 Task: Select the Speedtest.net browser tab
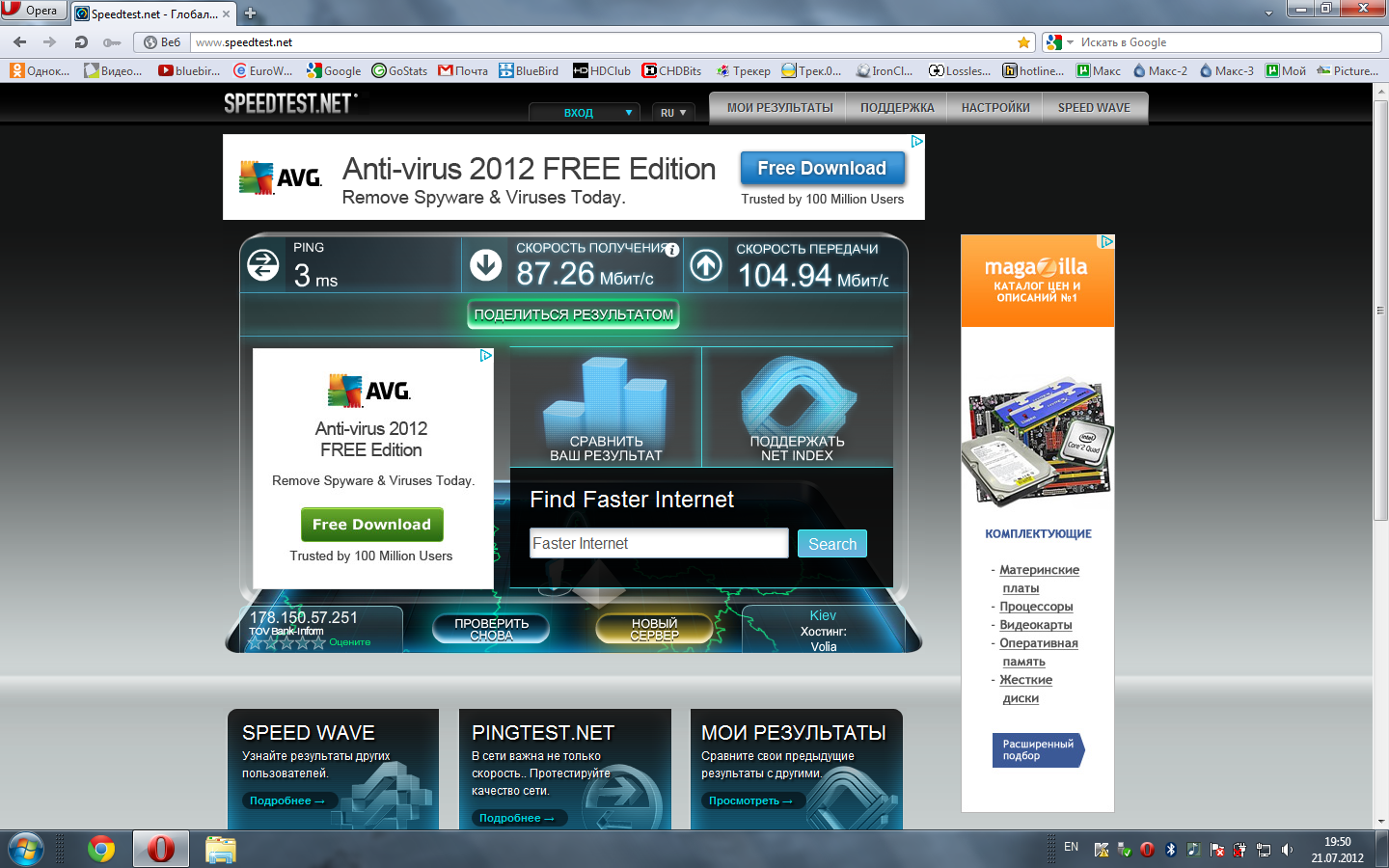click(154, 14)
